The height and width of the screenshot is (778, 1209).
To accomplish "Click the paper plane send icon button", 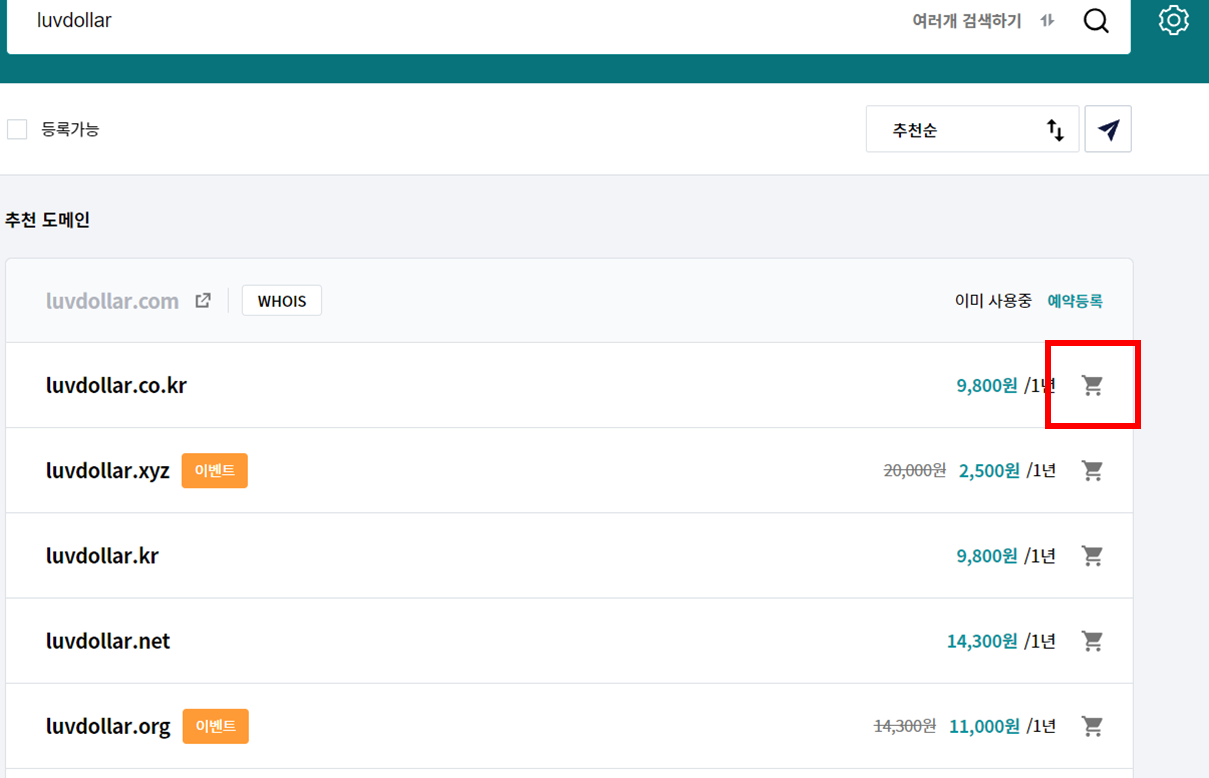I will point(1108,129).
